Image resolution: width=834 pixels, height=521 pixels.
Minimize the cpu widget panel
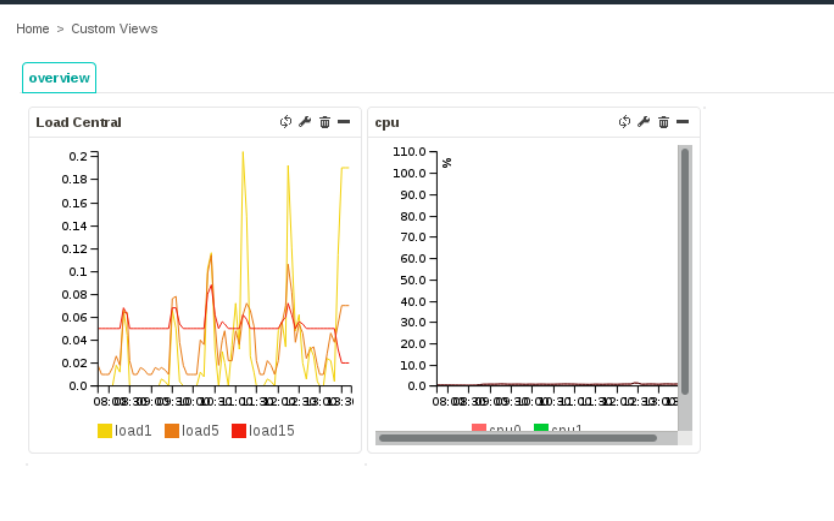tap(683, 122)
